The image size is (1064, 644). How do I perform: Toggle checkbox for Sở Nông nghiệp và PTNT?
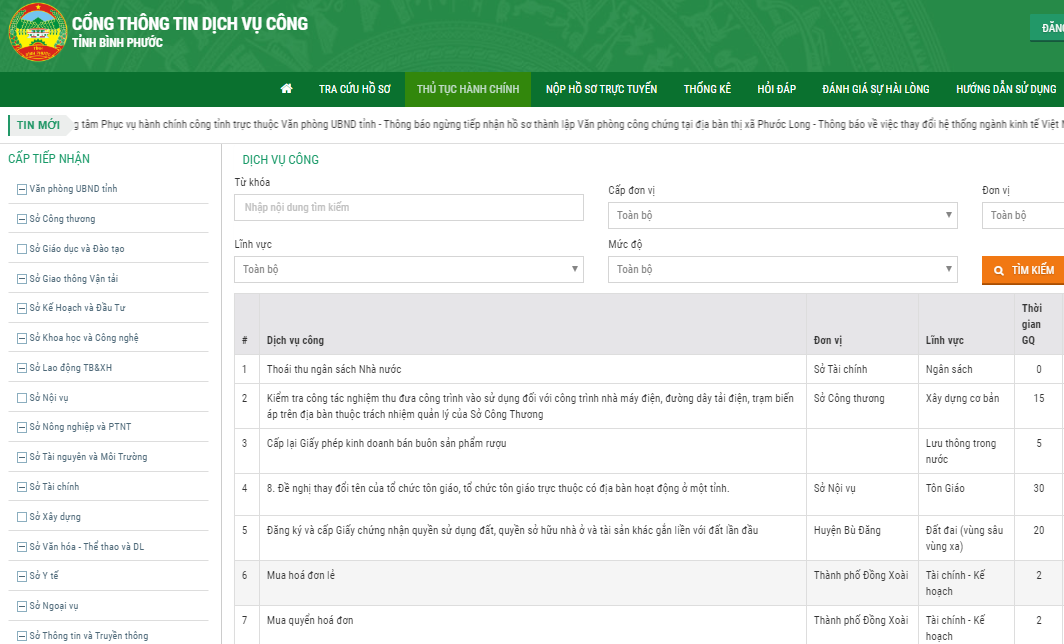22,428
